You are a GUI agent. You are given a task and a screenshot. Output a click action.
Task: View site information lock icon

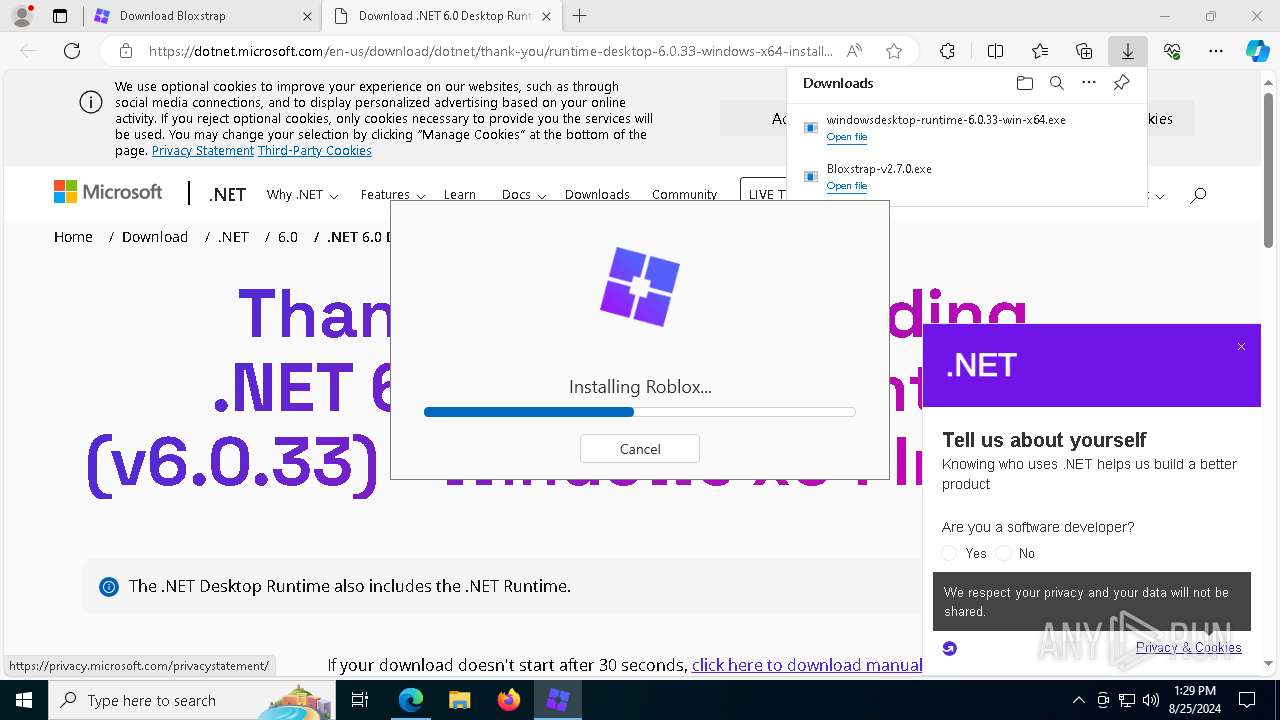click(126, 51)
